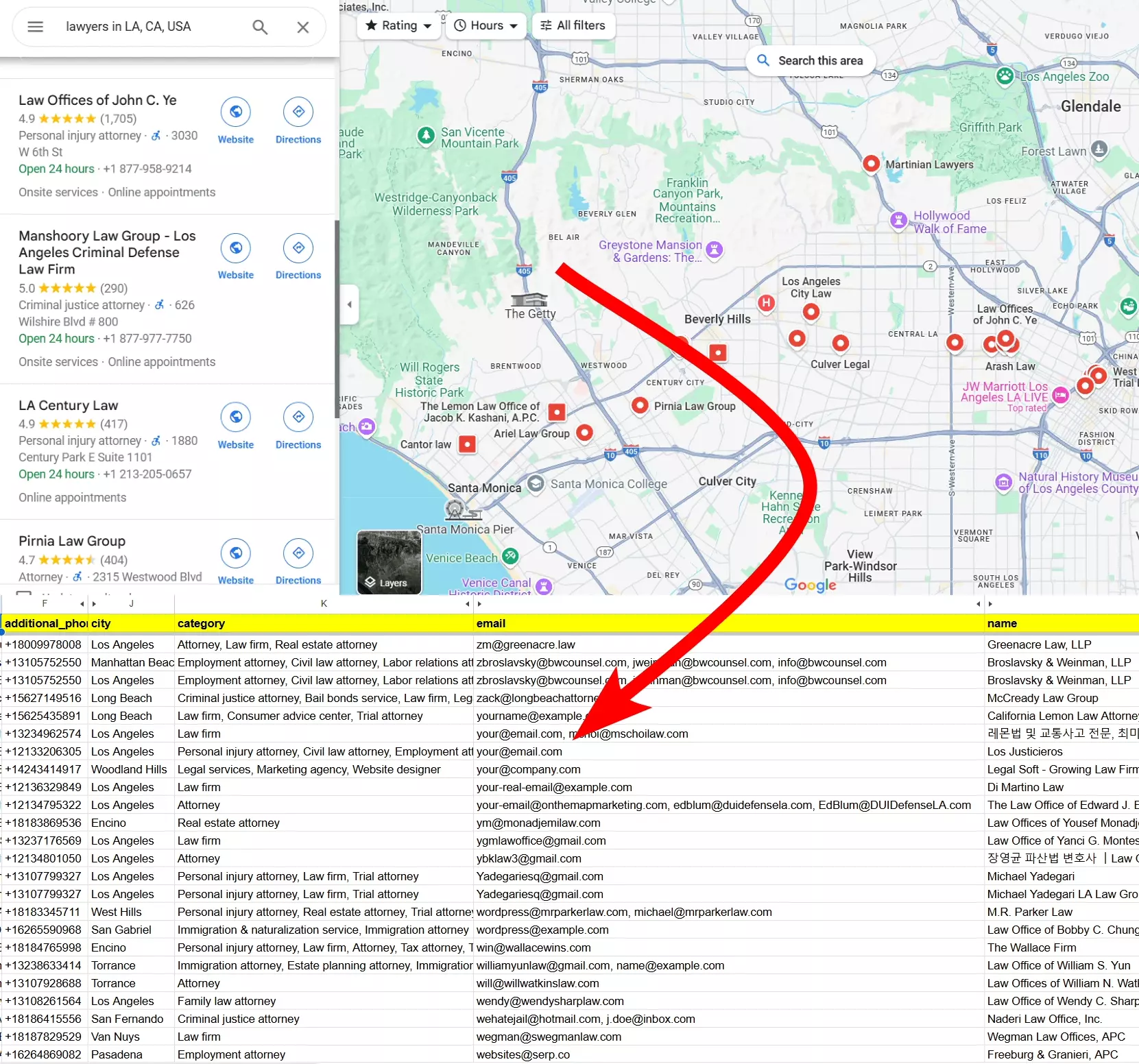Screen dimensions: 1139x1064
Task: Click the wheelchair accessibility icon on John C. Ye listing
Action: coord(156,136)
